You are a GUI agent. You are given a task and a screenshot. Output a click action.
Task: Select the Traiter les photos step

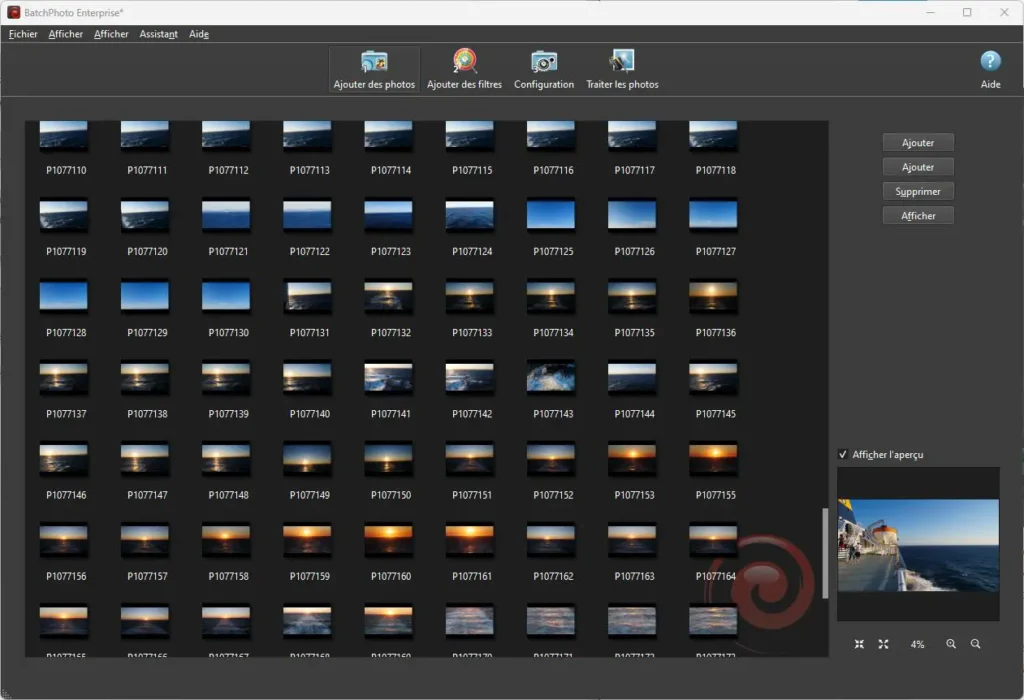pyautogui.click(x=622, y=69)
